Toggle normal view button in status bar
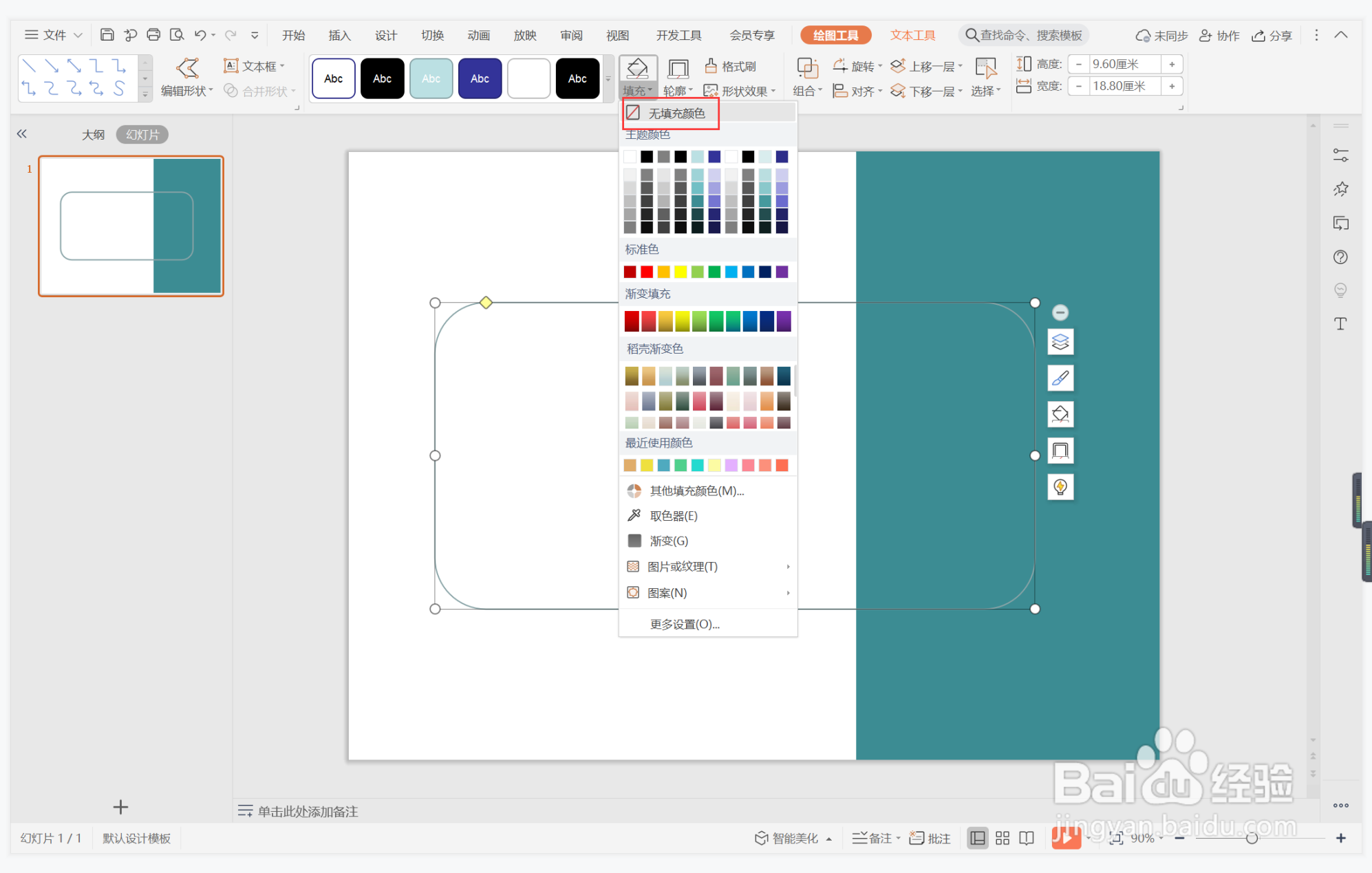Image resolution: width=1372 pixels, height=873 pixels. tap(977, 838)
